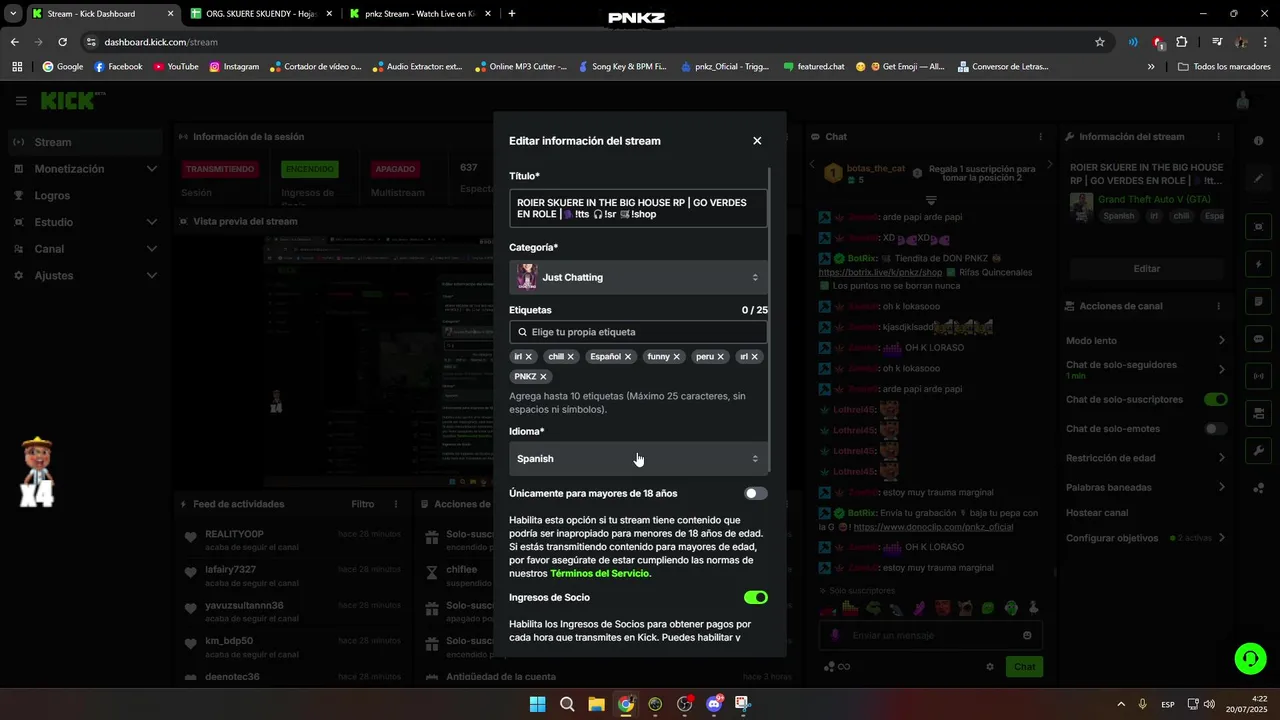The height and width of the screenshot is (720, 1280).
Task: Open the Chrome tab search dropdown
Action: (12, 14)
